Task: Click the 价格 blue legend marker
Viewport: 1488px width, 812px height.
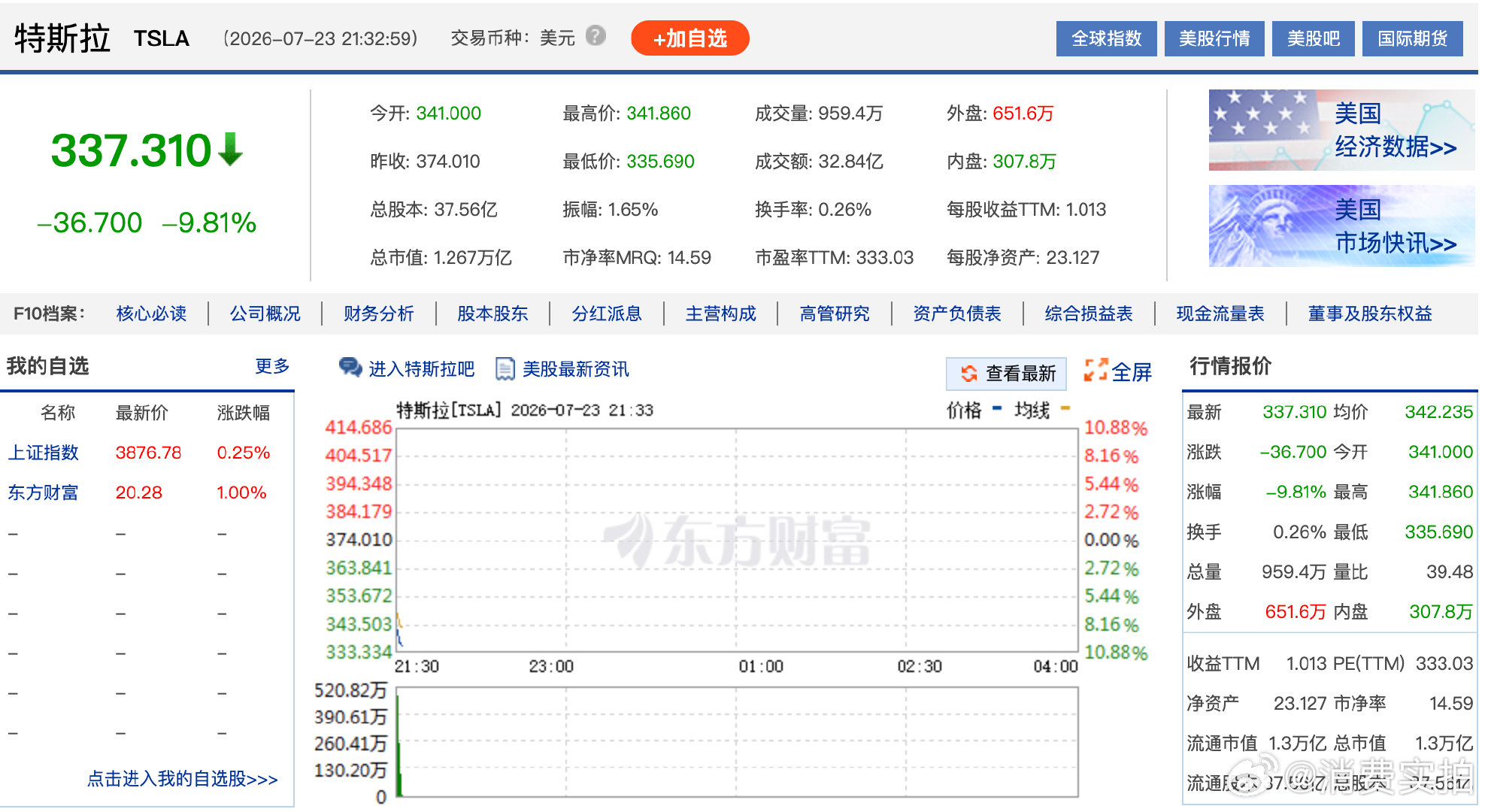Action: tap(997, 408)
